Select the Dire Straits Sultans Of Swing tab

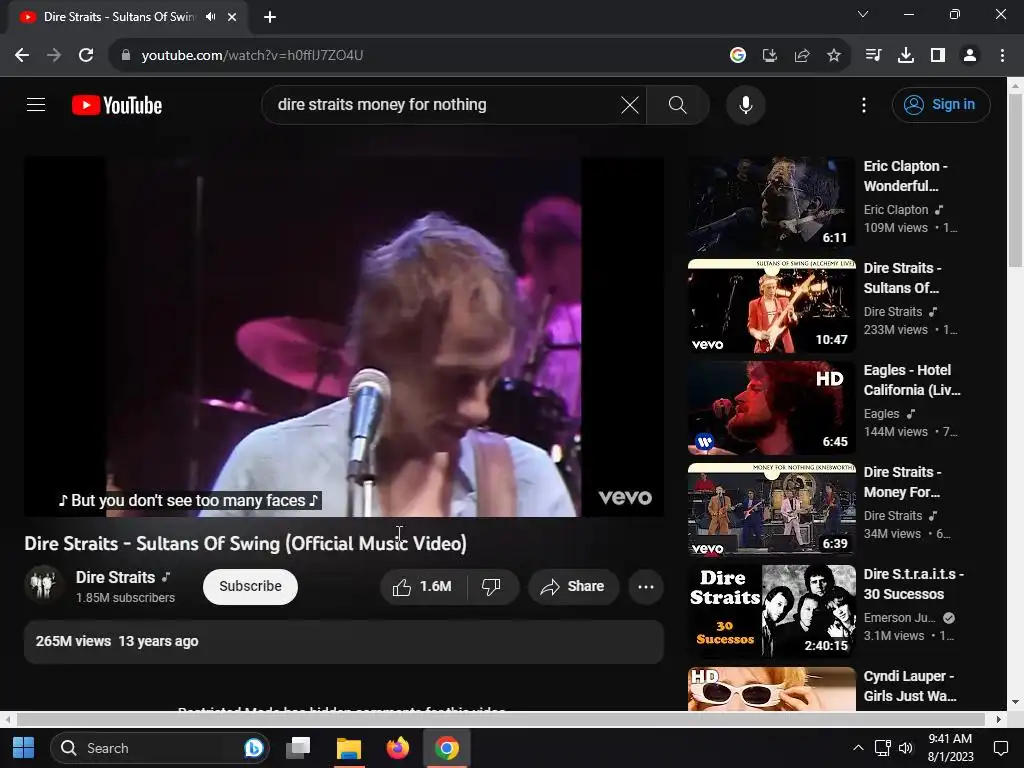[x=128, y=17]
